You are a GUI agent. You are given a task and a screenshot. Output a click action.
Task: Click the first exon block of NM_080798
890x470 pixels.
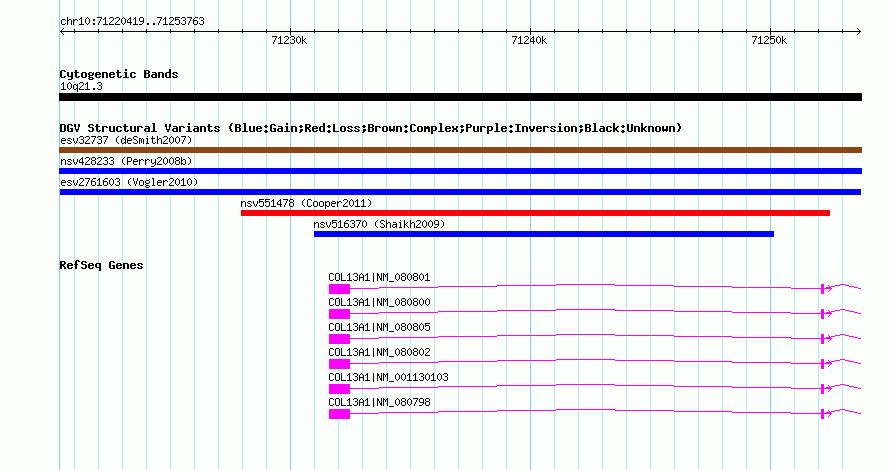(339, 414)
